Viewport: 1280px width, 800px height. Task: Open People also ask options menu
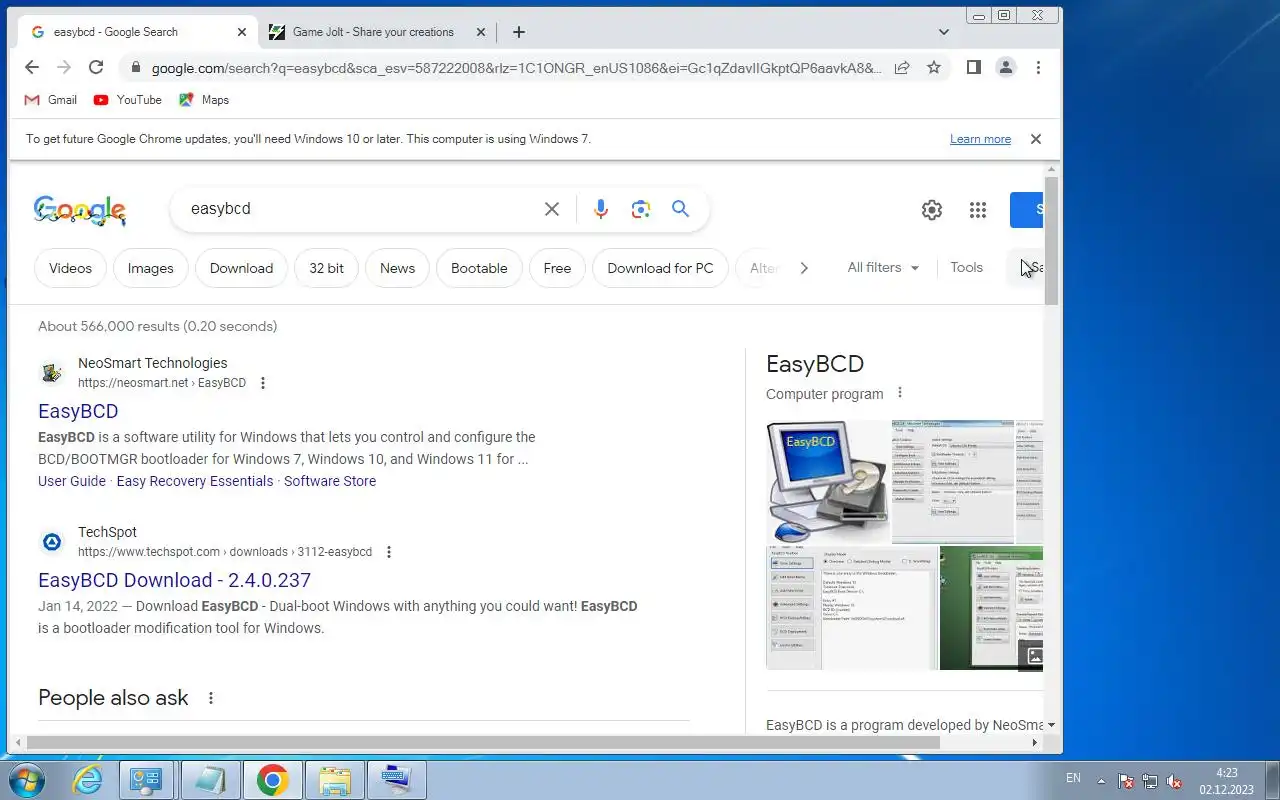click(210, 698)
